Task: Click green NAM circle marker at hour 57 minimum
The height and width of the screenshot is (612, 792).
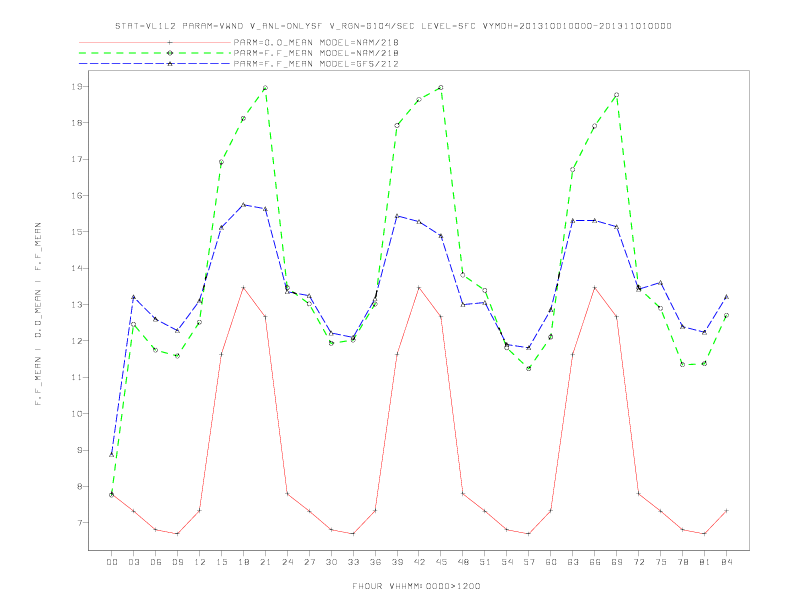Action: [x=529, y=369]
